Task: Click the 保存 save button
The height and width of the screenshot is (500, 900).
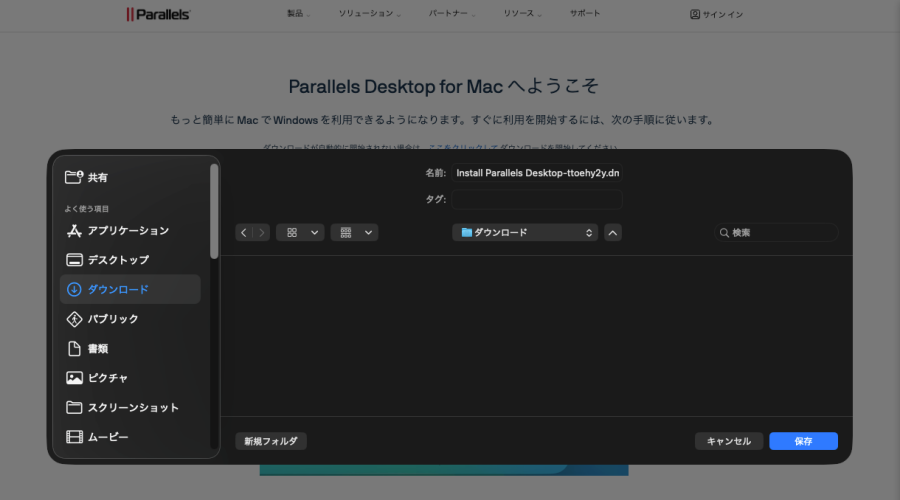Action: pos(804,441)
